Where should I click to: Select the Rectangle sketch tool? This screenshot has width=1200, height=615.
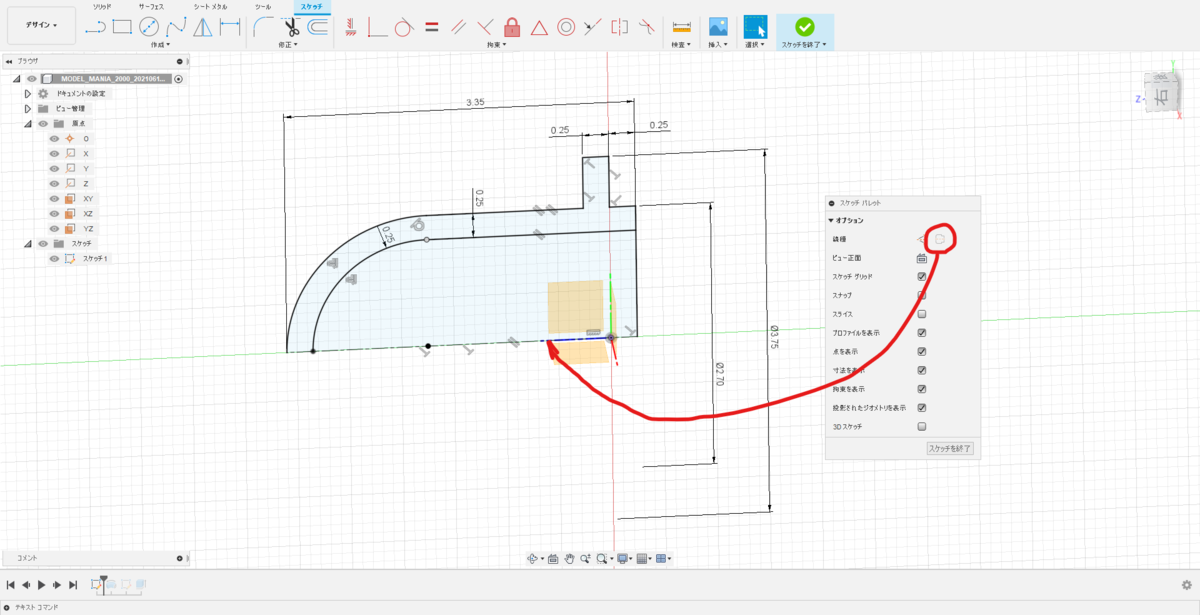click(x=123, y=27)
